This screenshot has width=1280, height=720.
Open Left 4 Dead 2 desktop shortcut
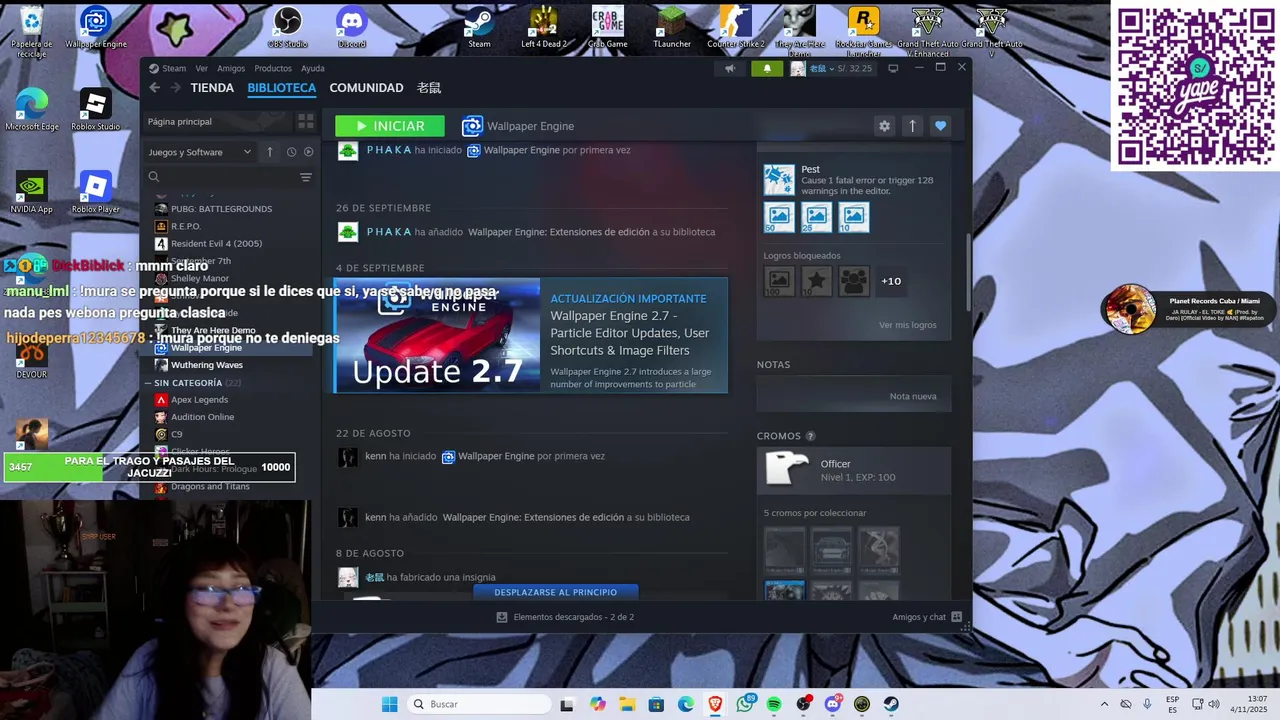pos(543,26)
